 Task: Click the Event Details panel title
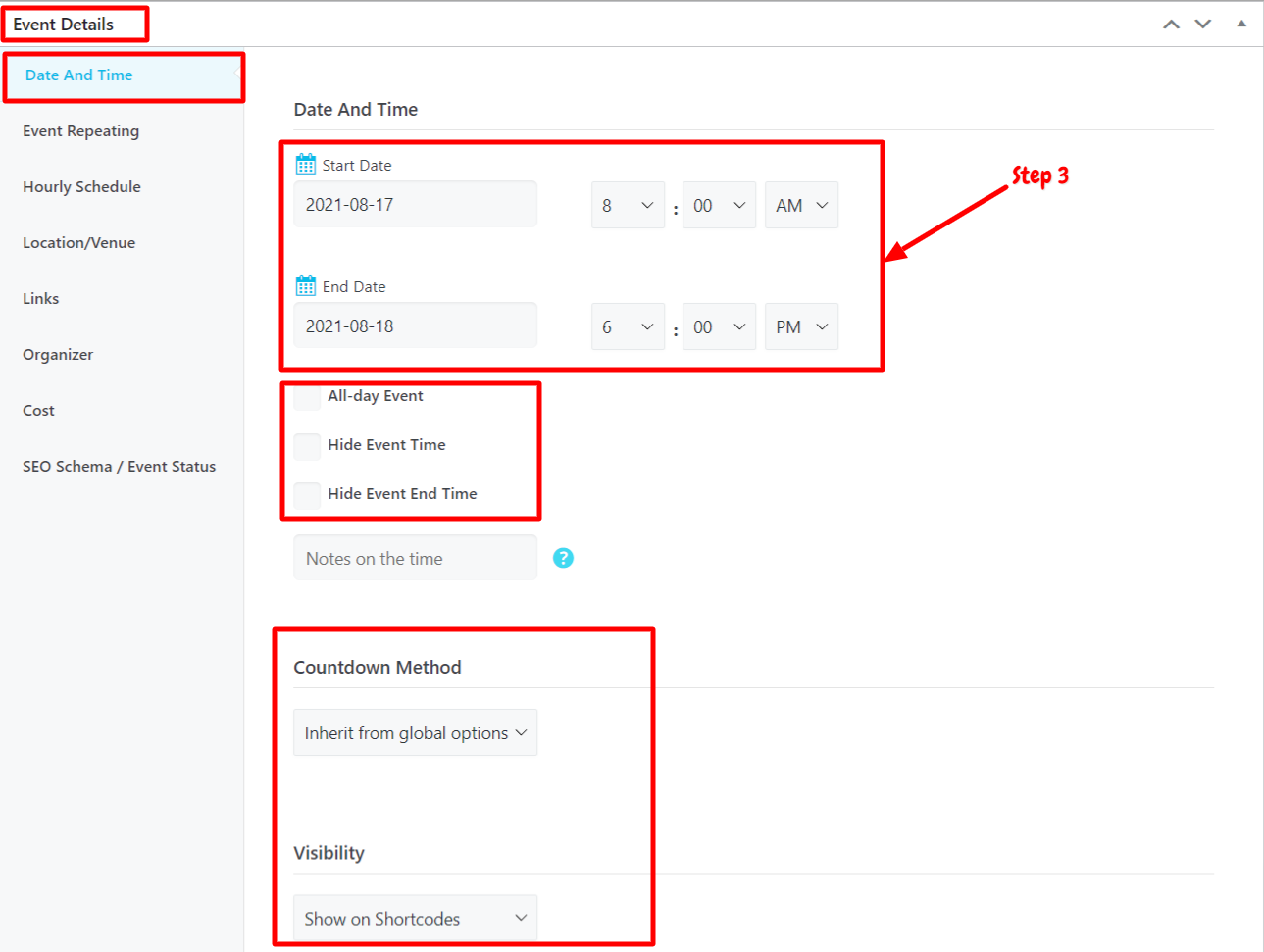64,25
